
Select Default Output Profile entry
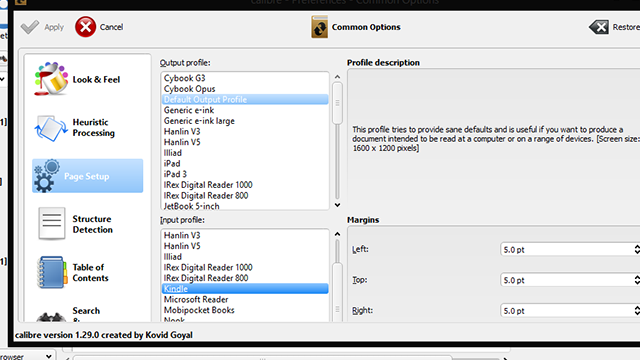pos(245,100)
